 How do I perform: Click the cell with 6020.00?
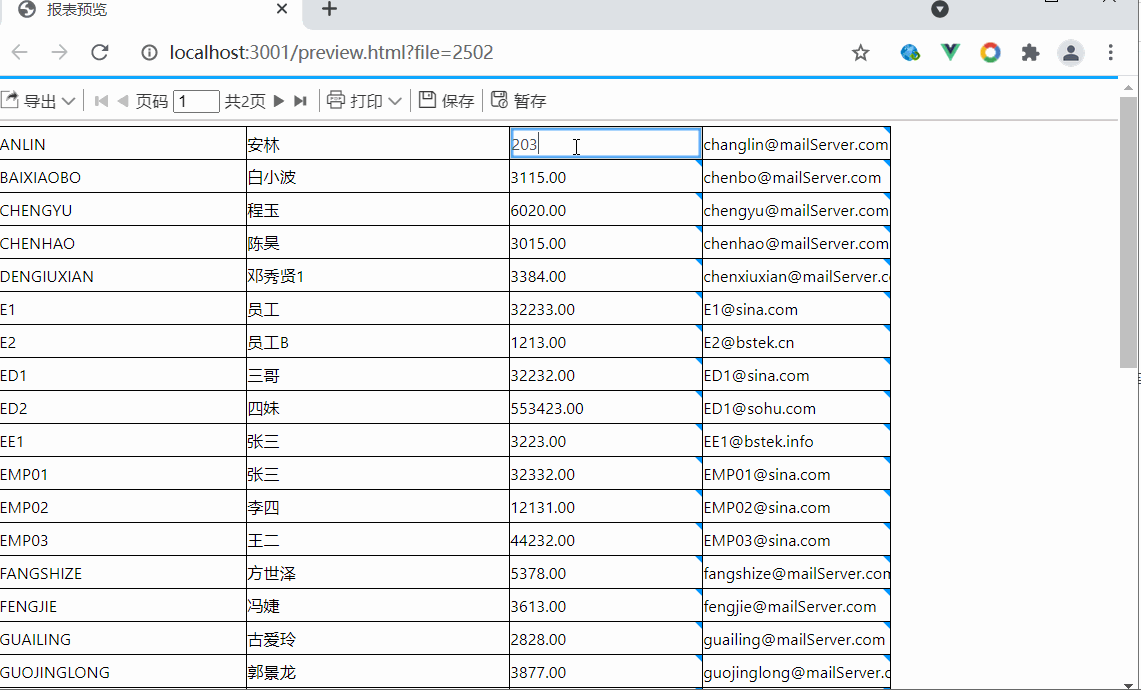tap(605, 210)
